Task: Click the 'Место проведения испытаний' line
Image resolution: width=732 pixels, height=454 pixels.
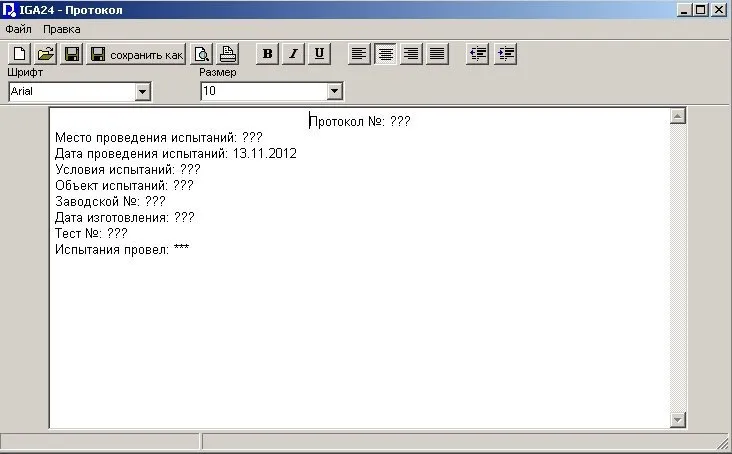Action: 159,138
